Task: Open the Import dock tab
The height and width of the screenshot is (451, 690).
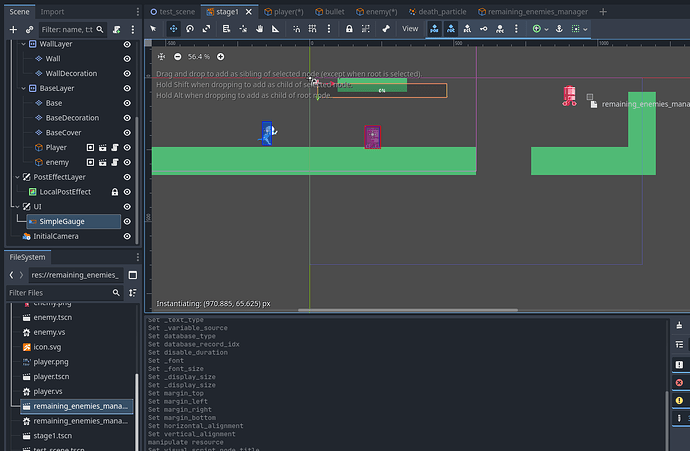Action: pos(52,10)
